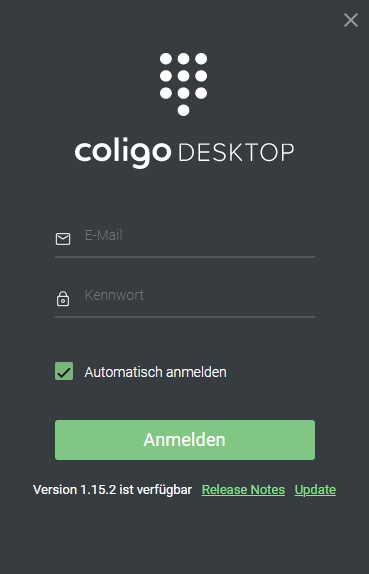Screen dimensions: 369x574
Task: Click the DESKTOP wordmark text
Action: pos(236,153)
